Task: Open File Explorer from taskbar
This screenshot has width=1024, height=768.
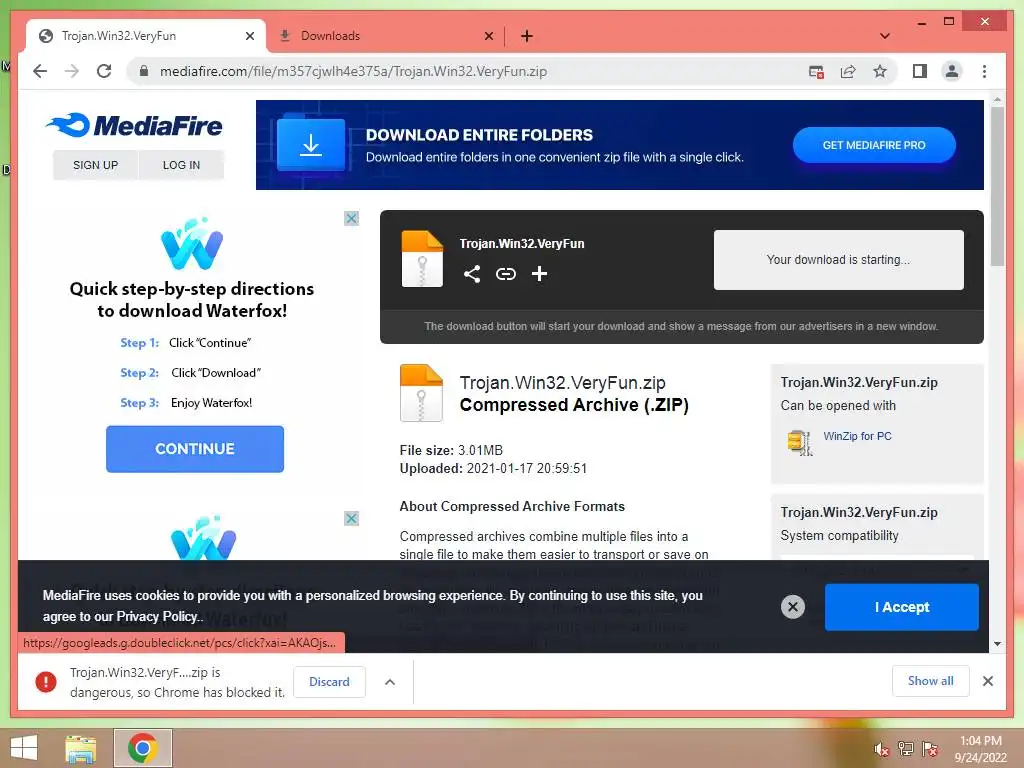Action: [81, 748]
